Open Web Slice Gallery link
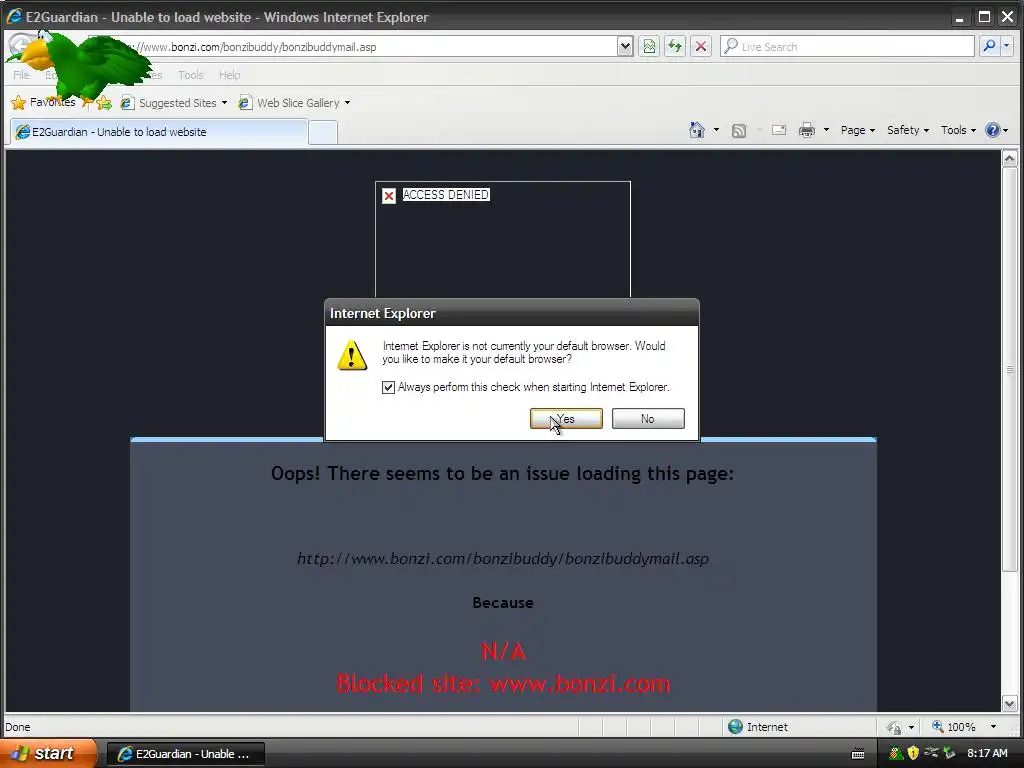The height and width of the screenshot is (768, 1024). [289, 103]
